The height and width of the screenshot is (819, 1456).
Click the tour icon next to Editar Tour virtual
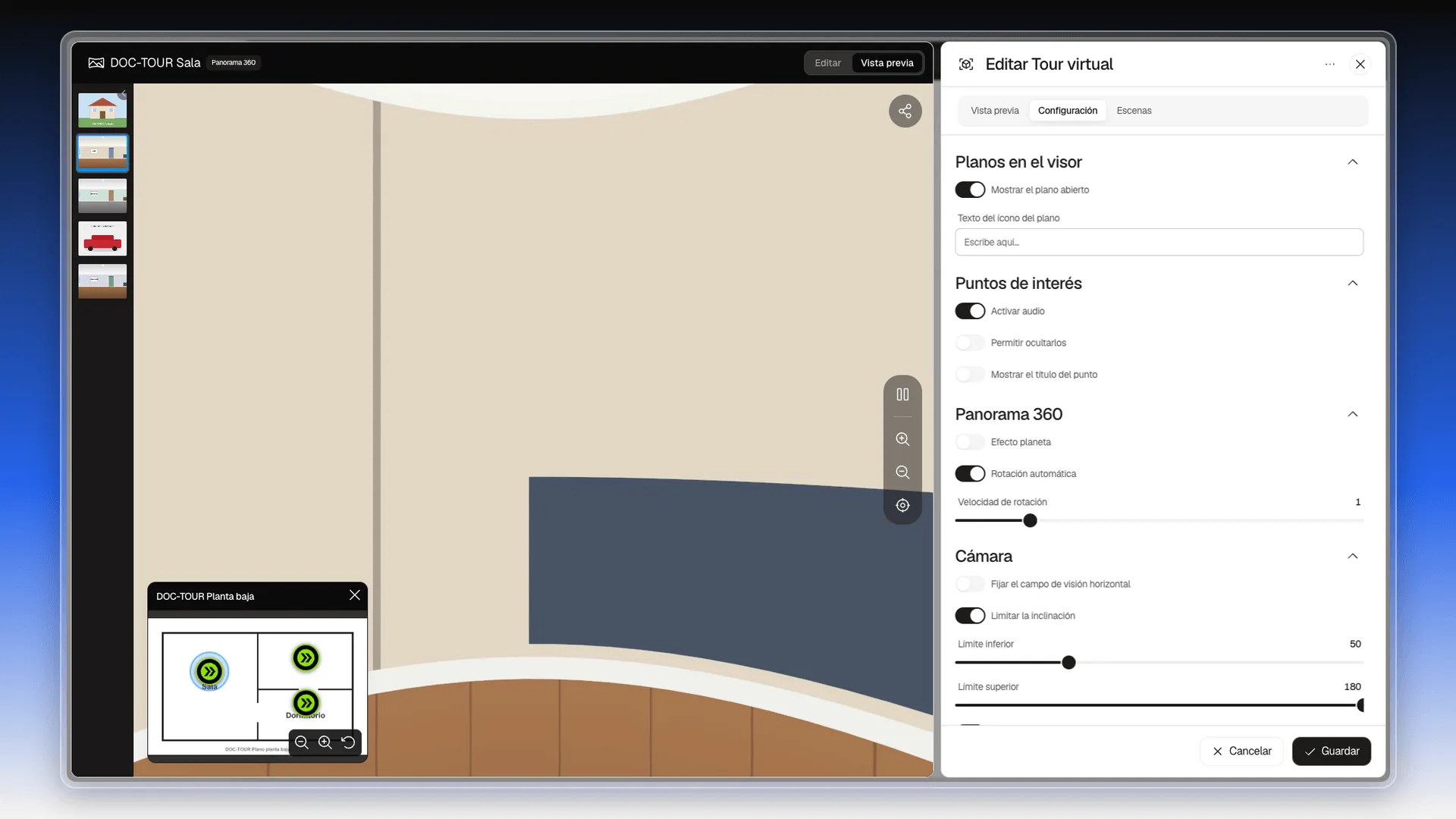(966, 64)
